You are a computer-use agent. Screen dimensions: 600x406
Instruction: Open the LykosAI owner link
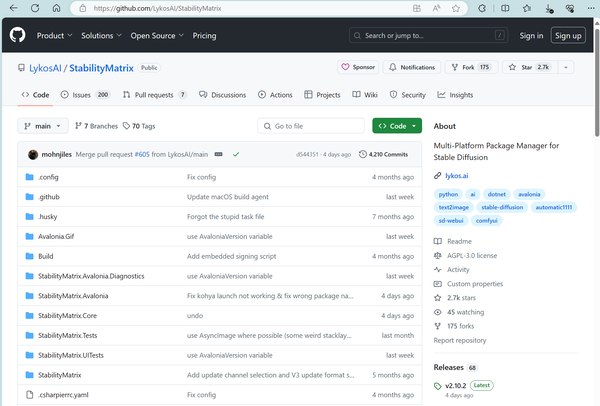coord(45,68)
